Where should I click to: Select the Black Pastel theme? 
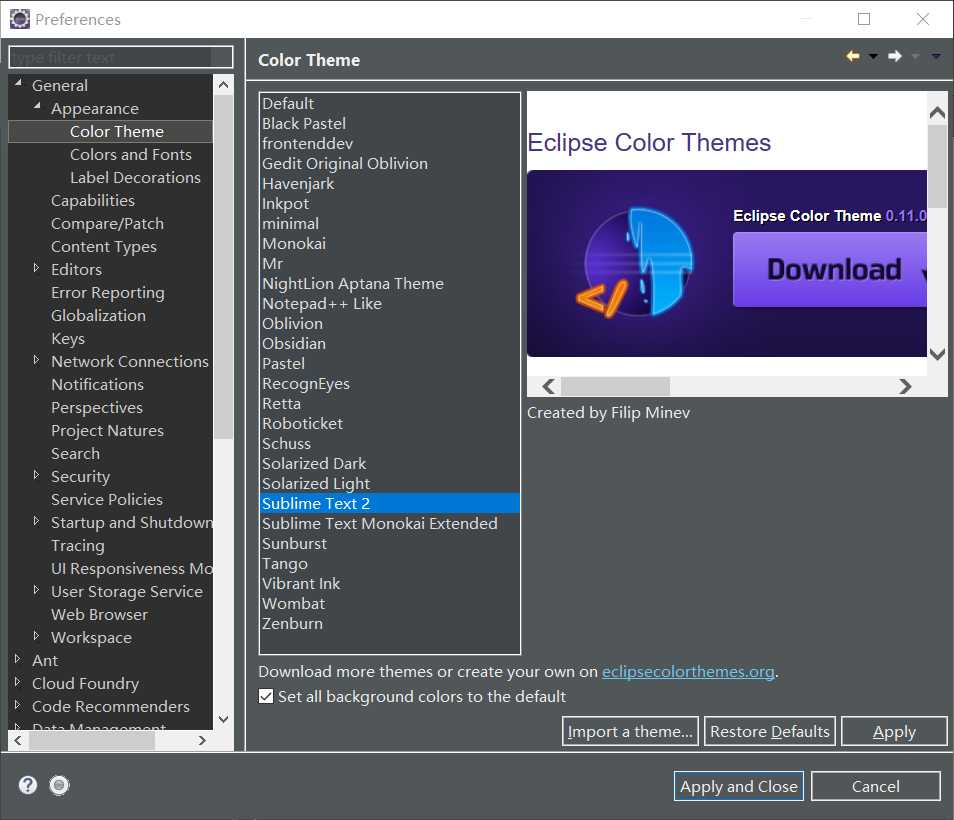point(389,123)
